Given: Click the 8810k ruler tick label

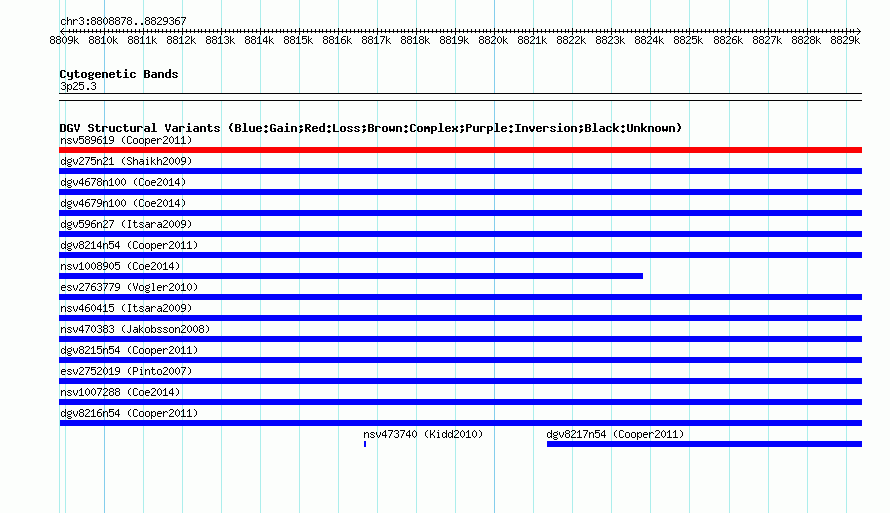Looking at the screenshot, I should [x=103, y=40].
